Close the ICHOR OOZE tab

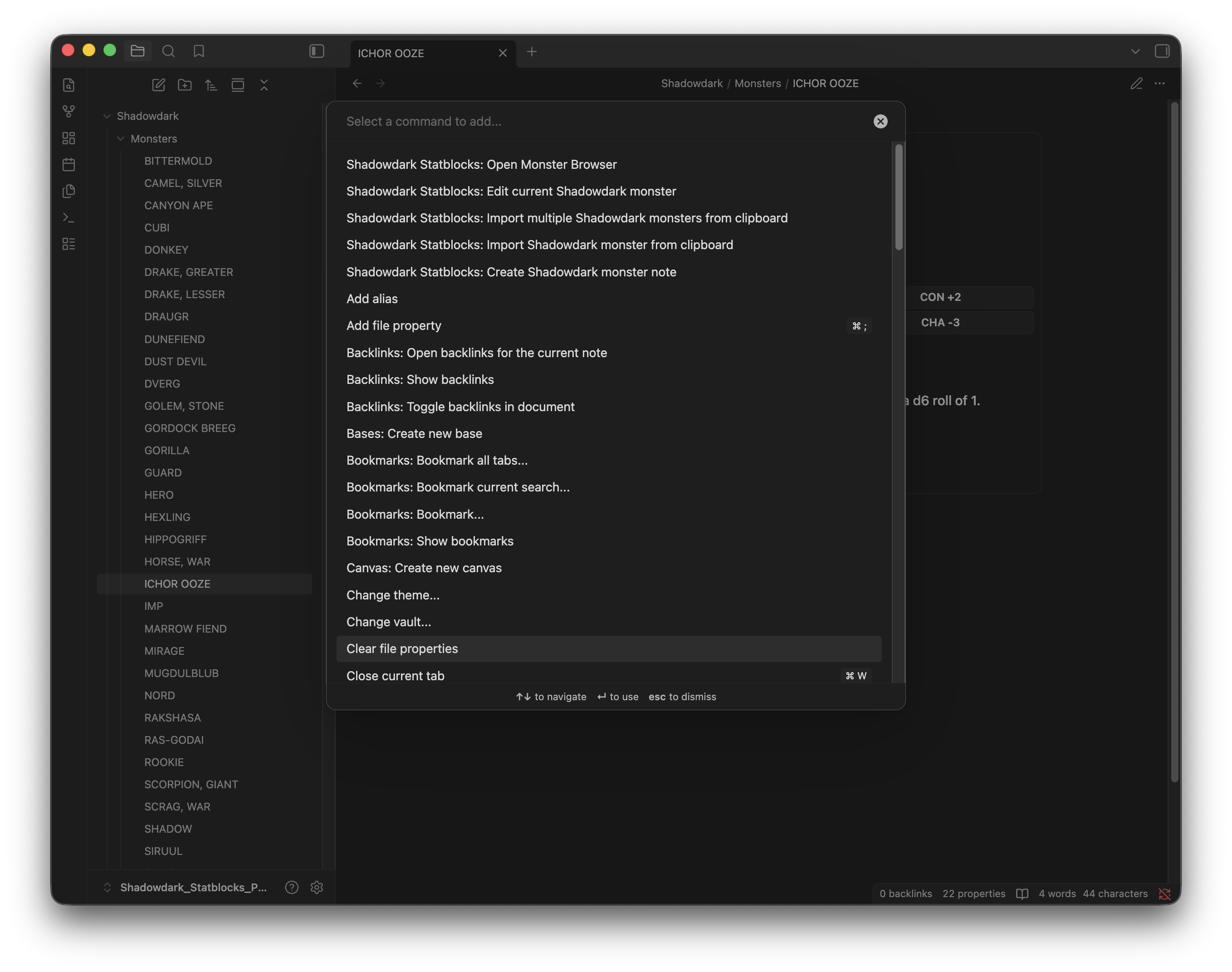pyautogui.click(x=502, y=53)
